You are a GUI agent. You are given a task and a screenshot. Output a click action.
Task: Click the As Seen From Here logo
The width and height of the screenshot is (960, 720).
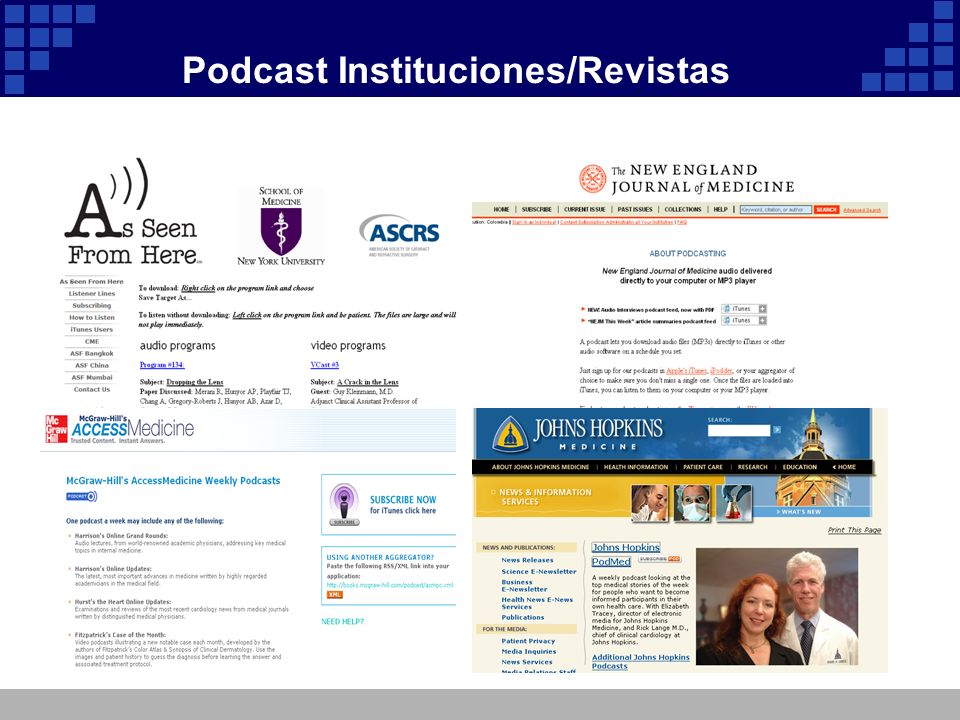click(133, 212)
